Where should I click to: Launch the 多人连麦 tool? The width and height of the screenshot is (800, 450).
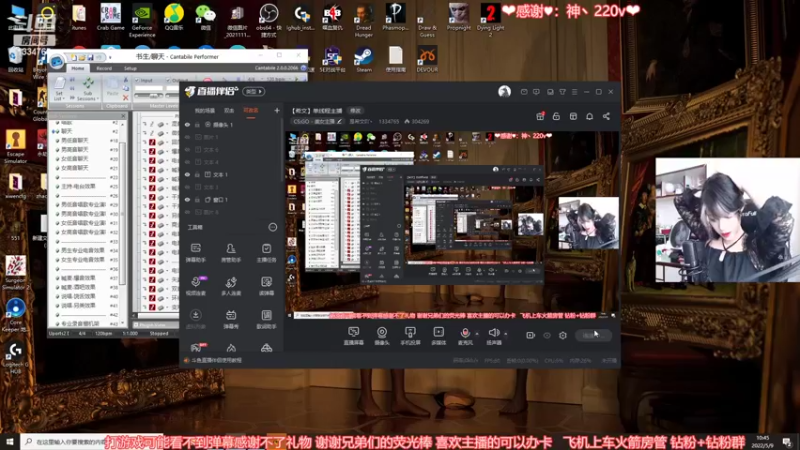click(231, 286)
